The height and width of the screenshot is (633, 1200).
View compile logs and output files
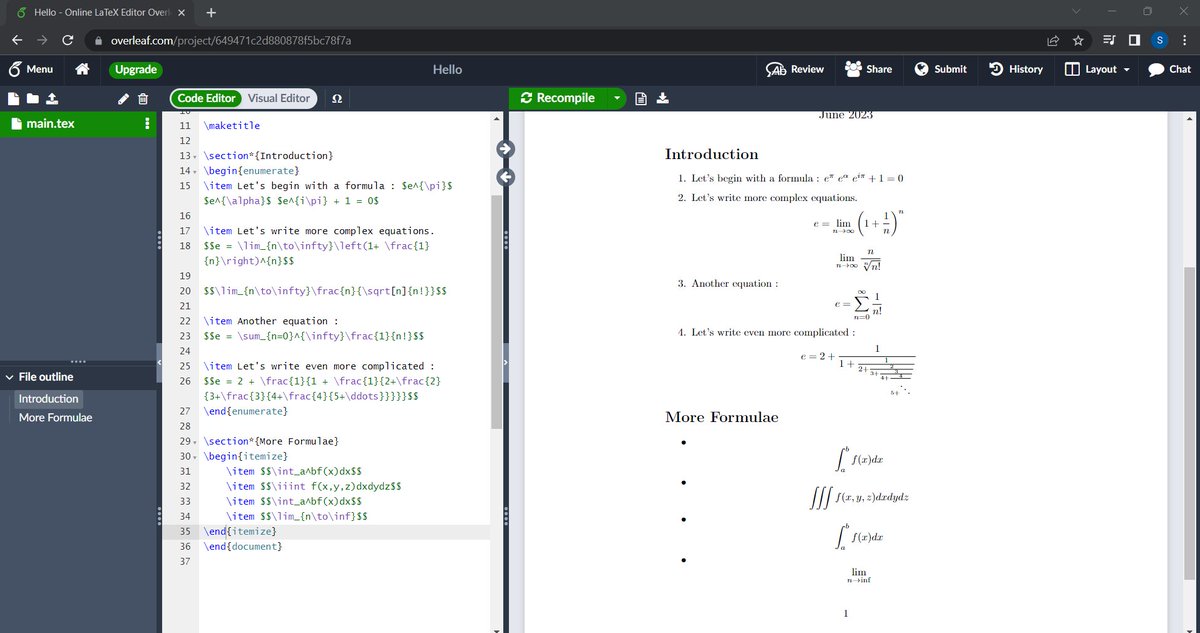click(x=641, y=98)
